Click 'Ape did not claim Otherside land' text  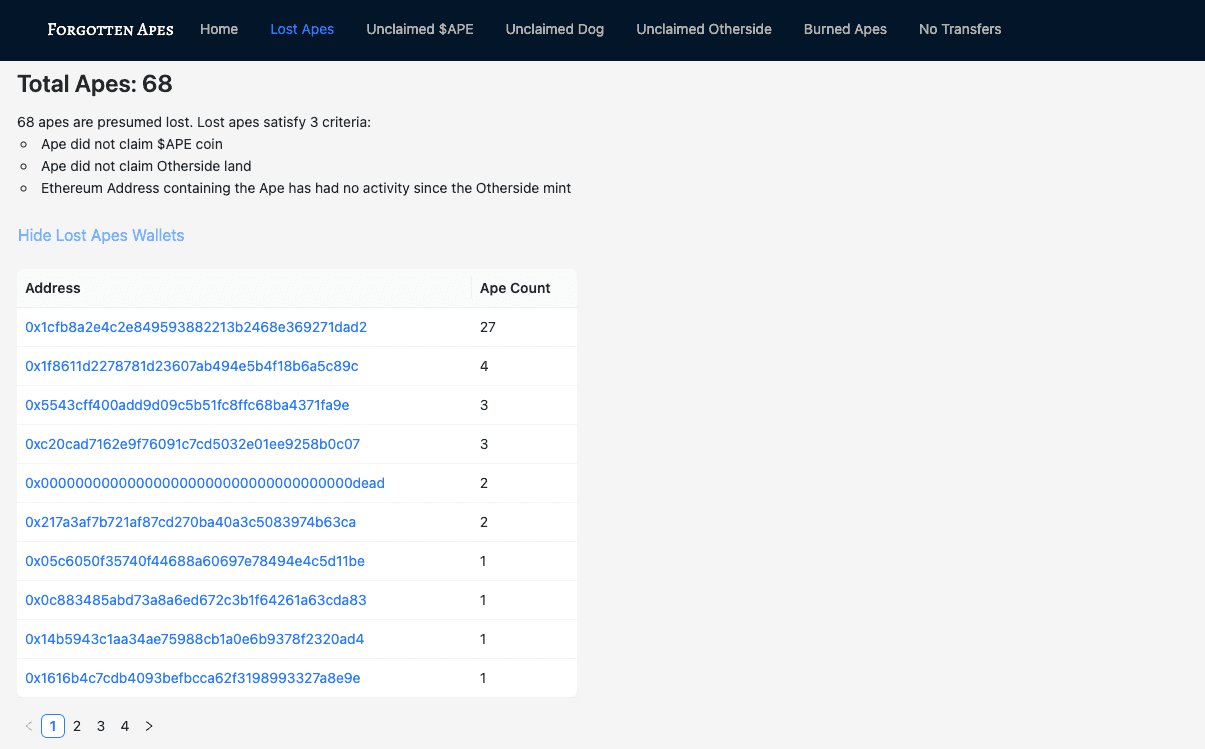[x=146, y=166]
